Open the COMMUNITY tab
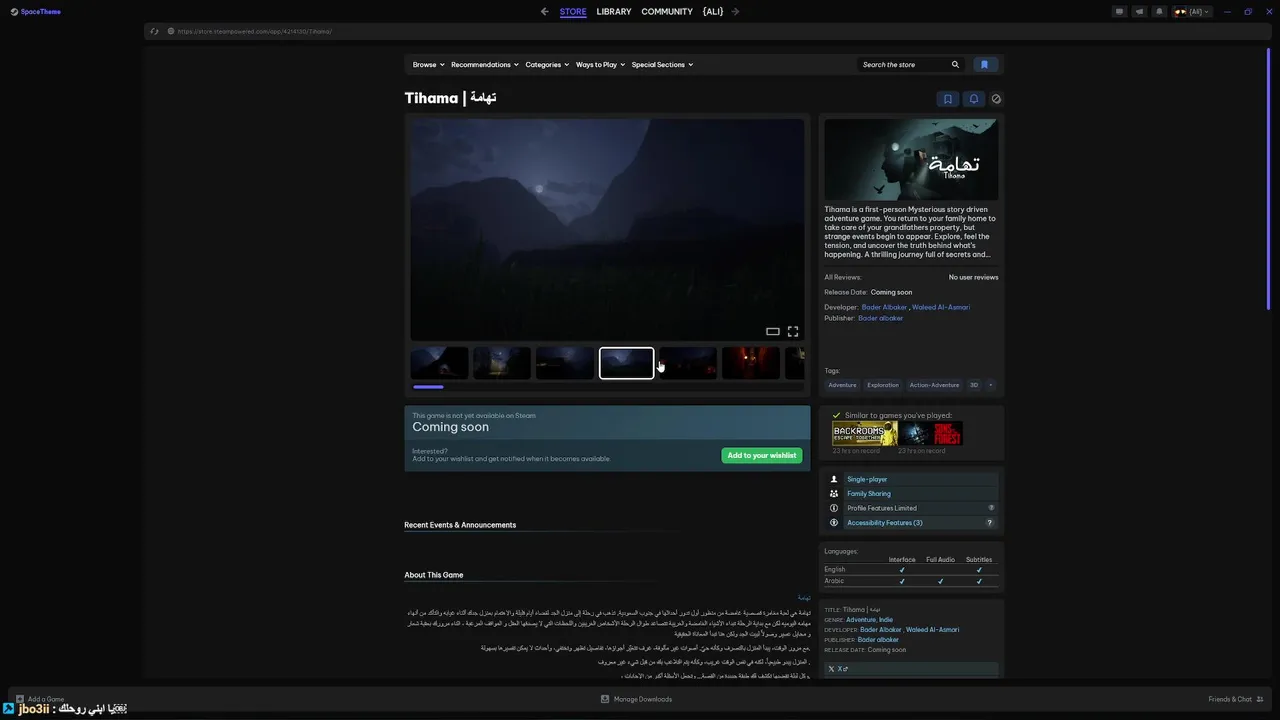 (x=667, y=12)
